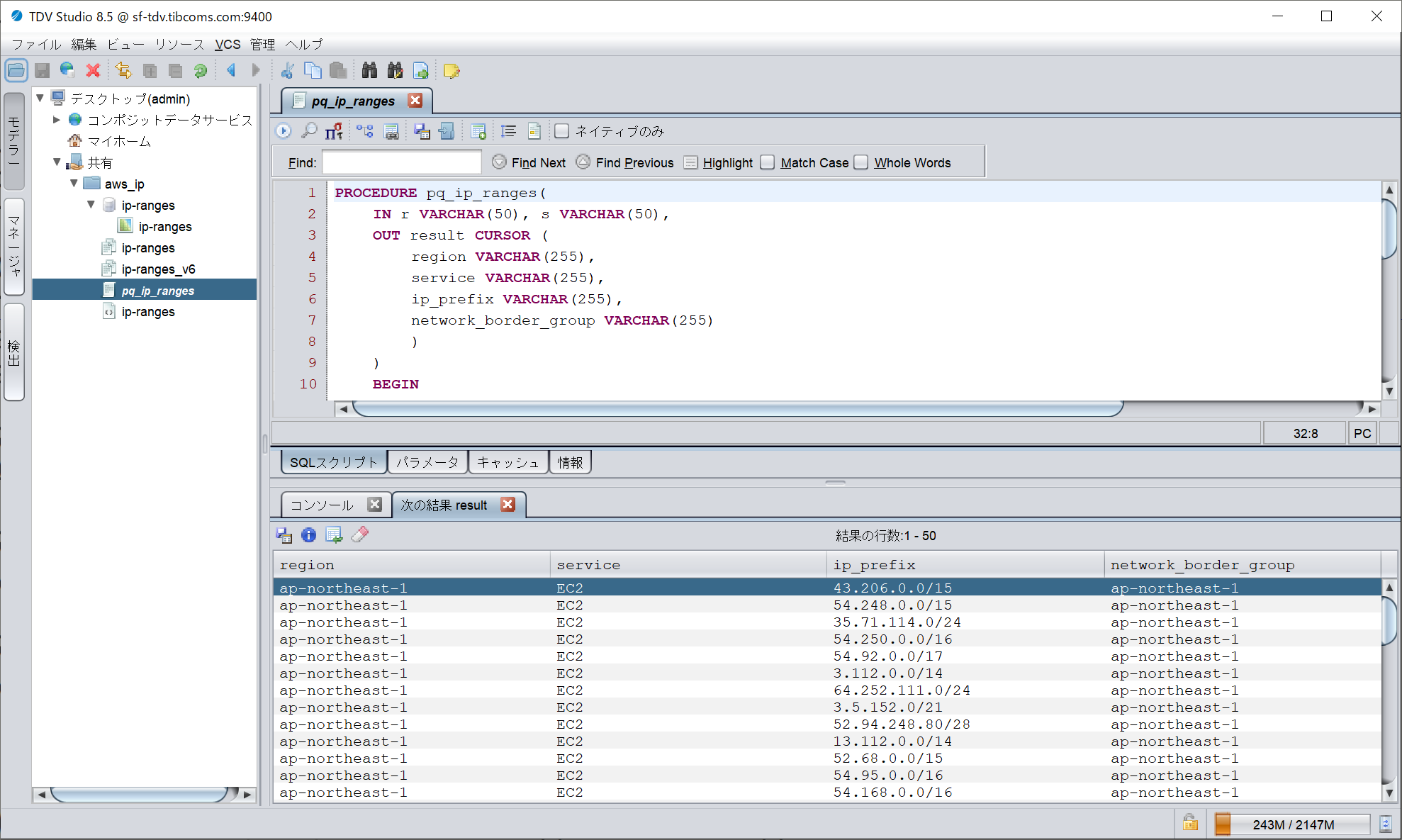Click the resource tree scrollbar right arrow
Screen dimensions: 1402x840
(x=247, y=795)
